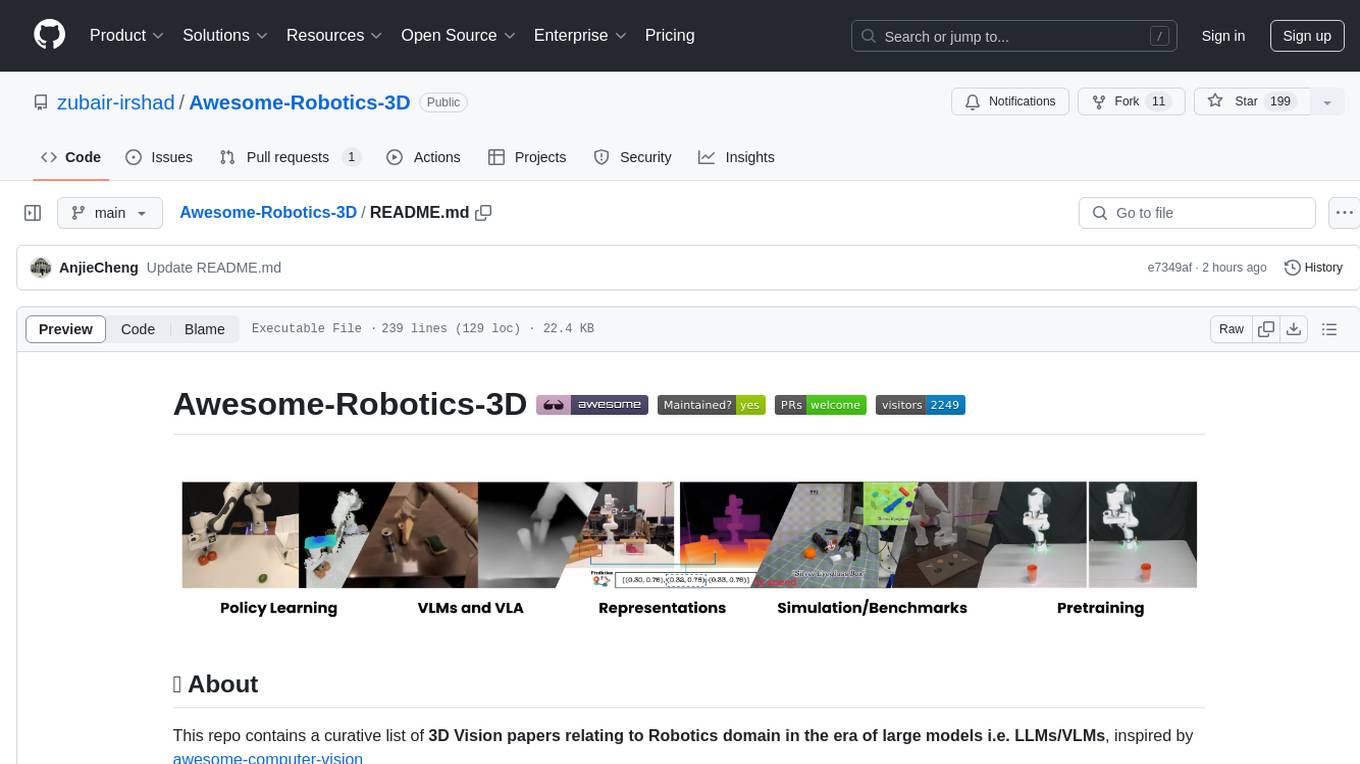Click the fork count 11
This screenshot has width=1360, height=764.
pyautogui.click(x=1158, y=102)
